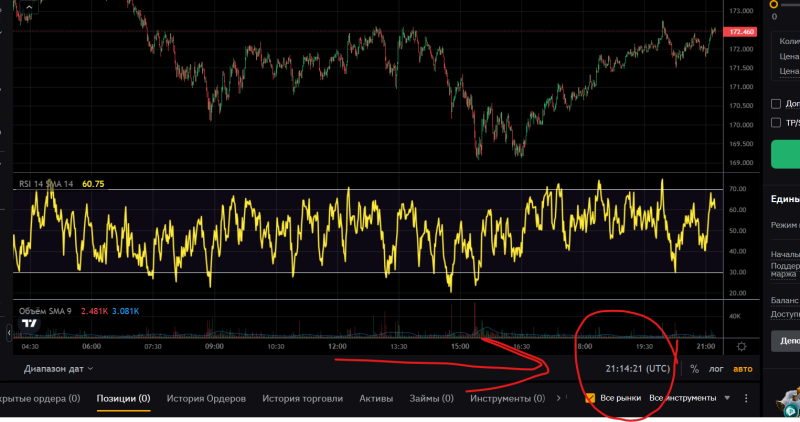Open the partially hidden open orders (0) tab
Image resolution: width=800 pixels, height=422 pixels.
(x=40, y=399)
